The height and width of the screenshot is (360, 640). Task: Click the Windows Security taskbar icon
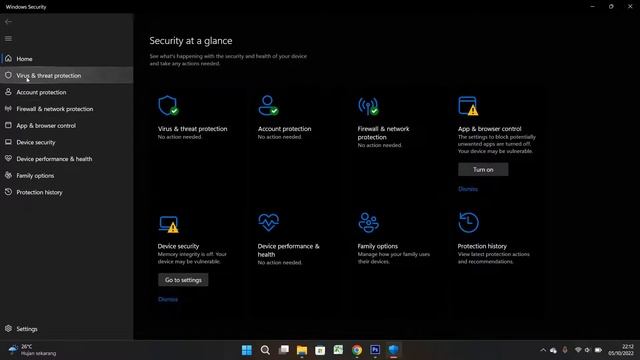click(x=393, y=350)
